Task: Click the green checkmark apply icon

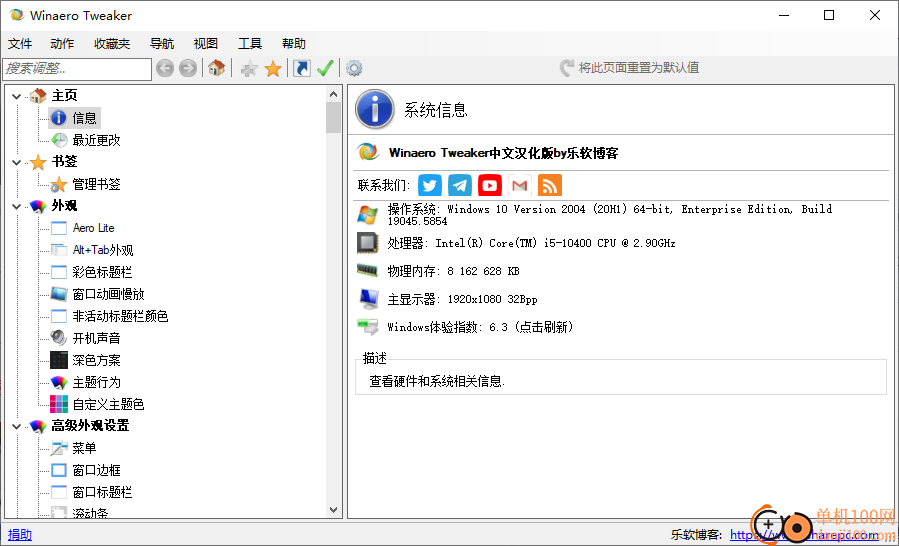Action: (325, 69)
